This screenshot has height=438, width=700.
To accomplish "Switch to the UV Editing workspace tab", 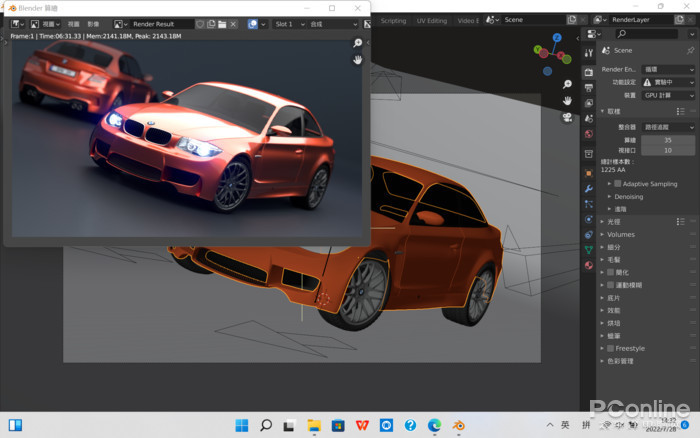I will [432, 21].
